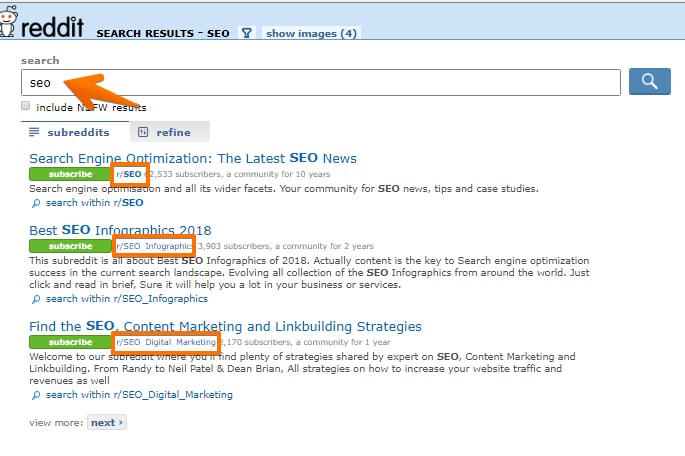This screenshot has height=456, width=685.
Task: Click magnifier icon beside search within r/SEO_Digital_Marketing
Action: (36, 395)
